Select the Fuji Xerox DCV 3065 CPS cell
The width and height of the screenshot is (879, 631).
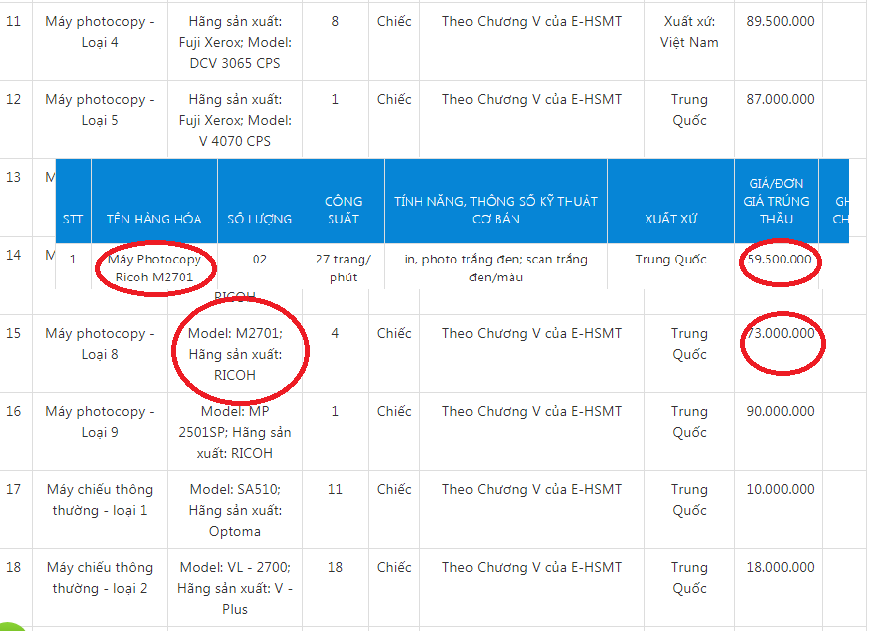point(235,42)
